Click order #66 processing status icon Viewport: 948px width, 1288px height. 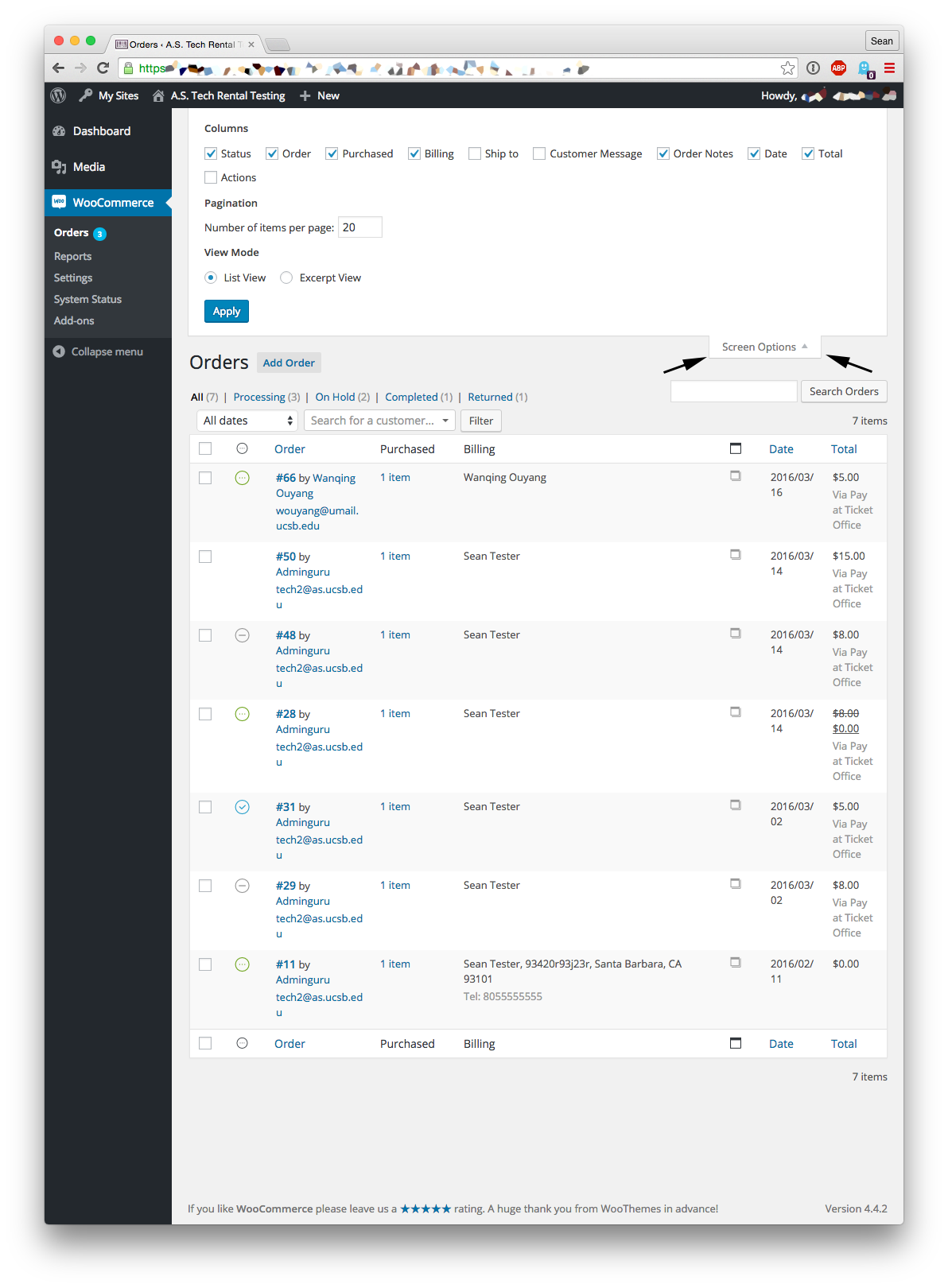click(243, 478)
